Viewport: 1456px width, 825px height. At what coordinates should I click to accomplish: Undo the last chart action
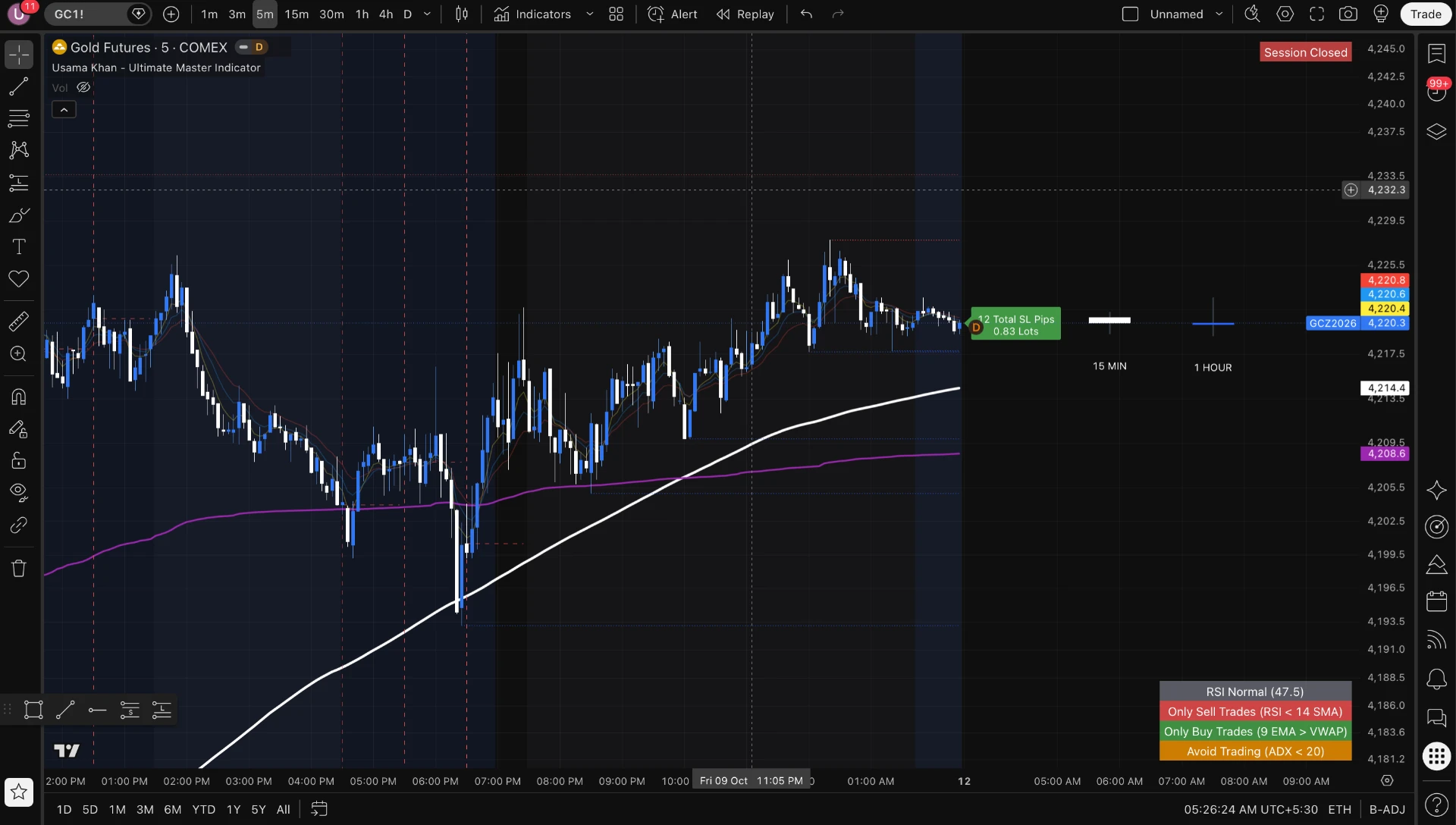[806, 14]
